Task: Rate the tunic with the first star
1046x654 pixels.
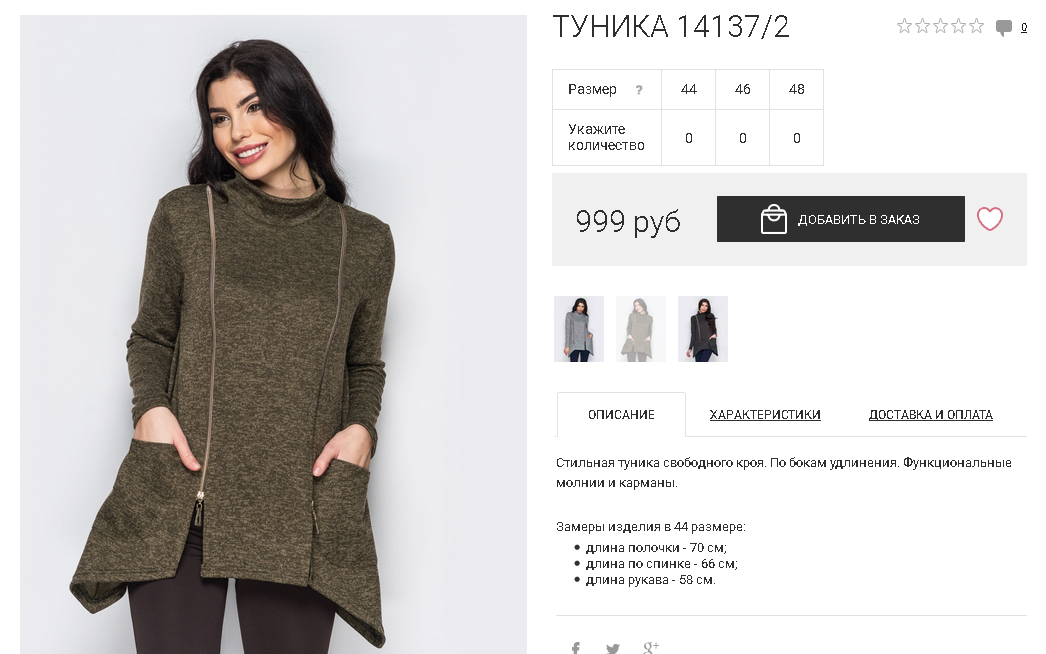Action: (905, 26)
